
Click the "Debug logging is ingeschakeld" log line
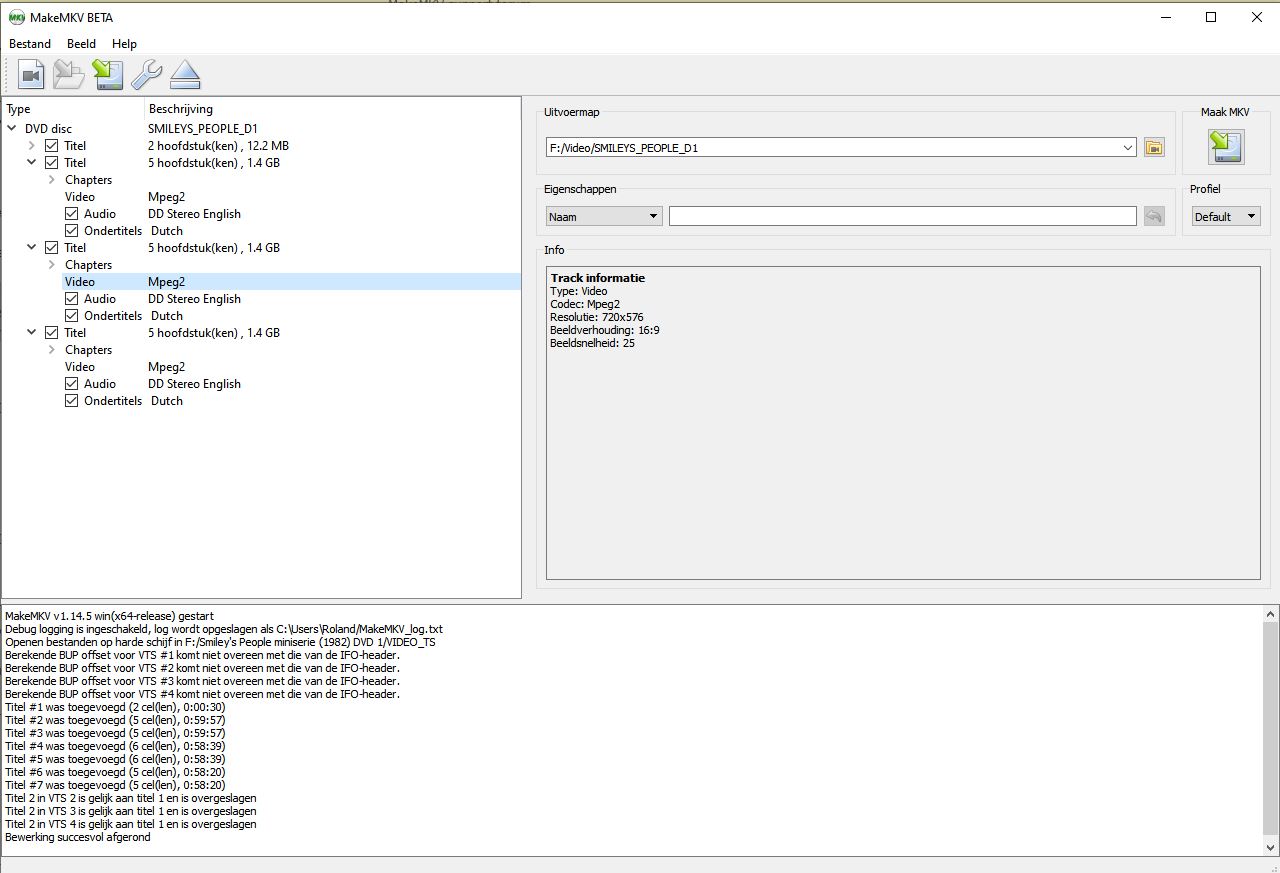tap(224, 629)
